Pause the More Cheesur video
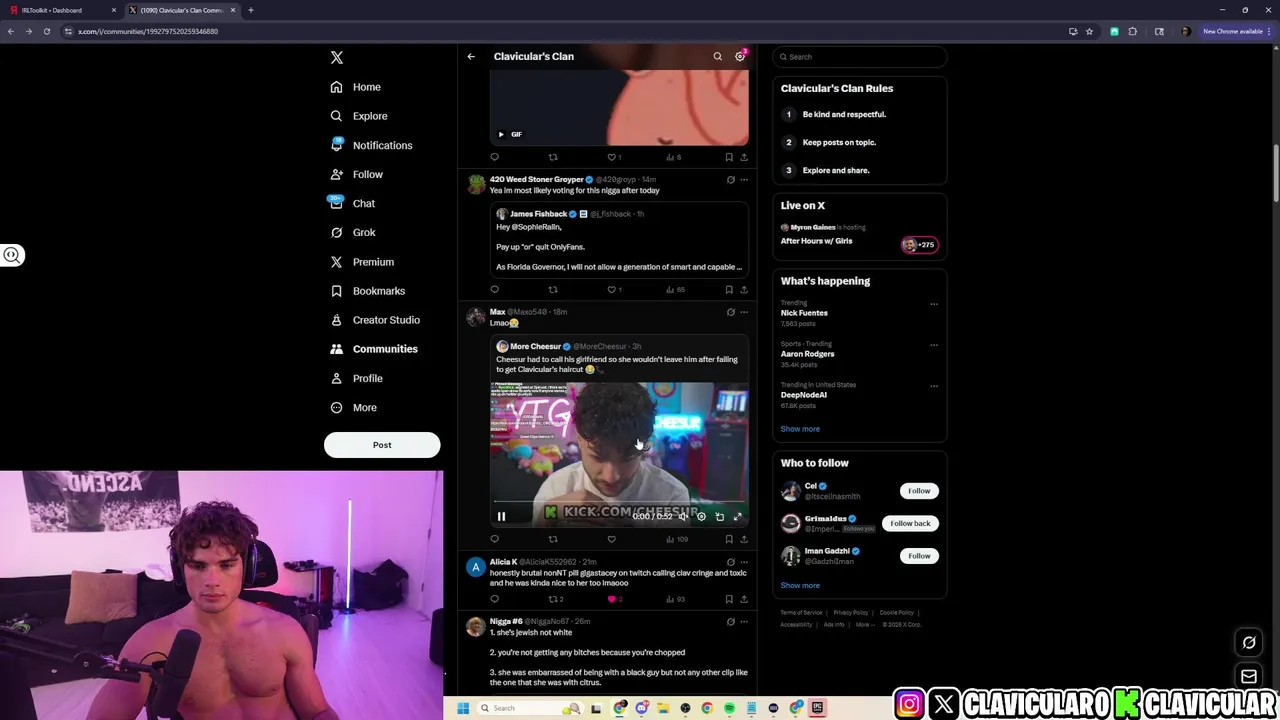The height and width of the screenshot is (720, 1280). tap(501, 517)
